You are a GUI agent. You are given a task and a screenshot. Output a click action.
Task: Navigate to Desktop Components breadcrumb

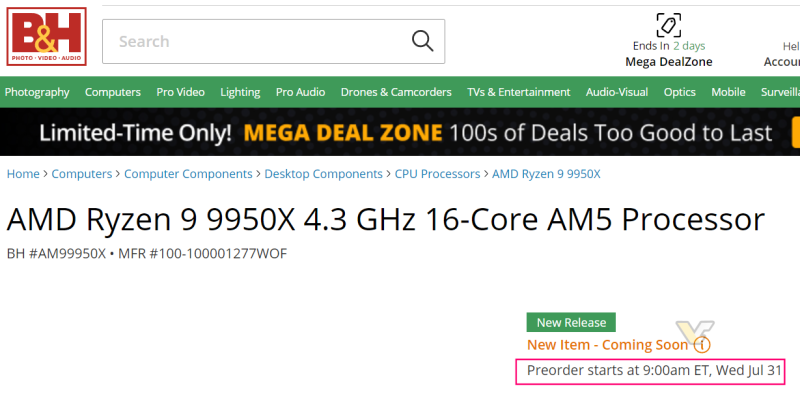(x=323, y=174)
